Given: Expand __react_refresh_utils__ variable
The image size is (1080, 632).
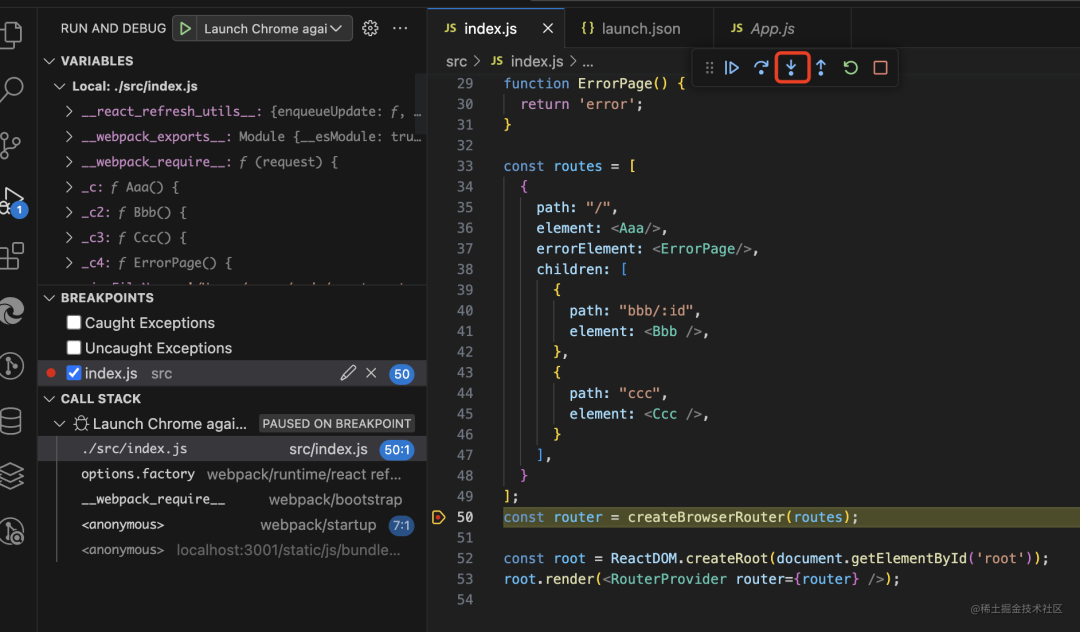Looking at the screenshot, I should coord(69,111).
